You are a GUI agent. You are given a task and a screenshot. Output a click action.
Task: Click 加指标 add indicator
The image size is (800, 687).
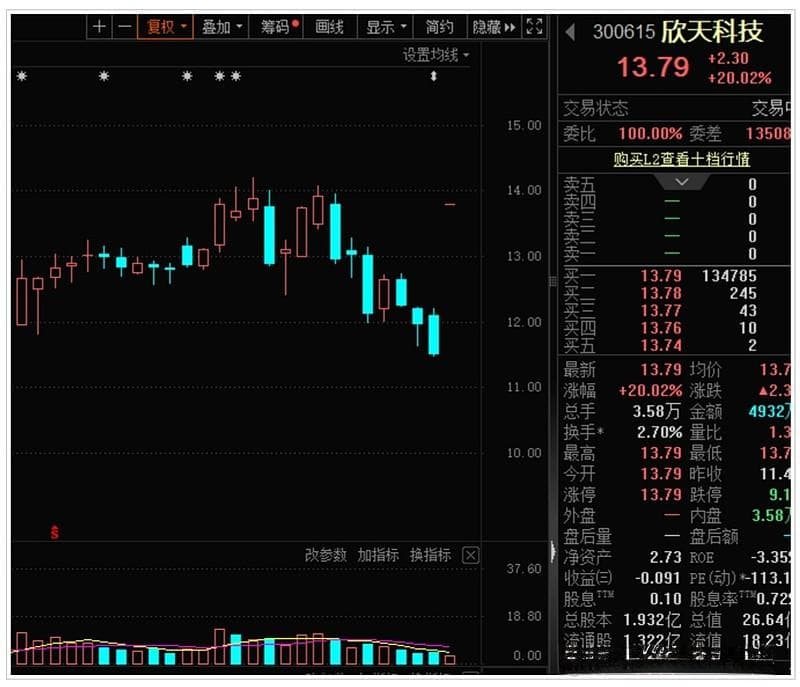tap(378, 554)
